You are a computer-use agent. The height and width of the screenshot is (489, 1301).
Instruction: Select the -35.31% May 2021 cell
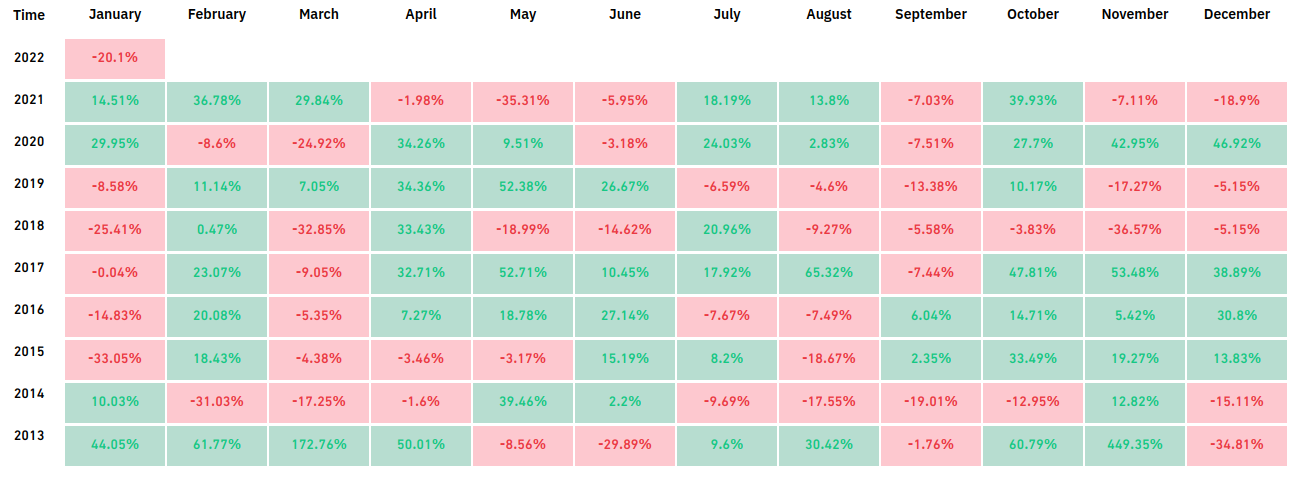coord(523,101)
